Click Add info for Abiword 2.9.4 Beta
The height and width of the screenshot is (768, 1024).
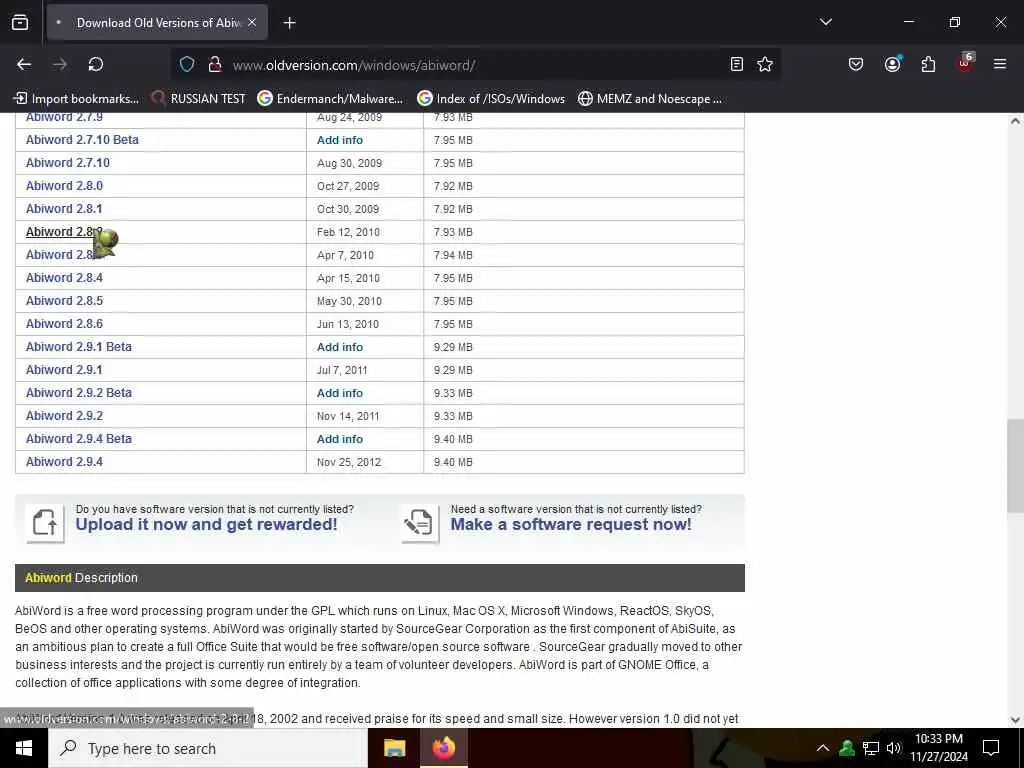click(x=340, y=439)
